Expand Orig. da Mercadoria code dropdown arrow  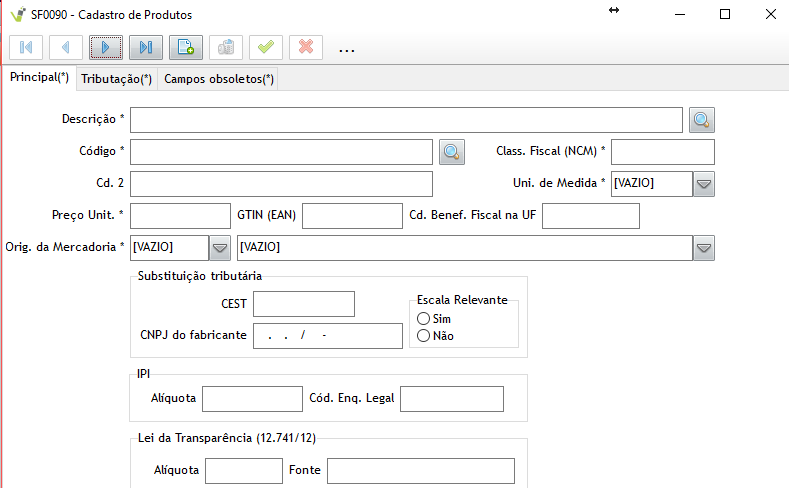tap(220, 248)
